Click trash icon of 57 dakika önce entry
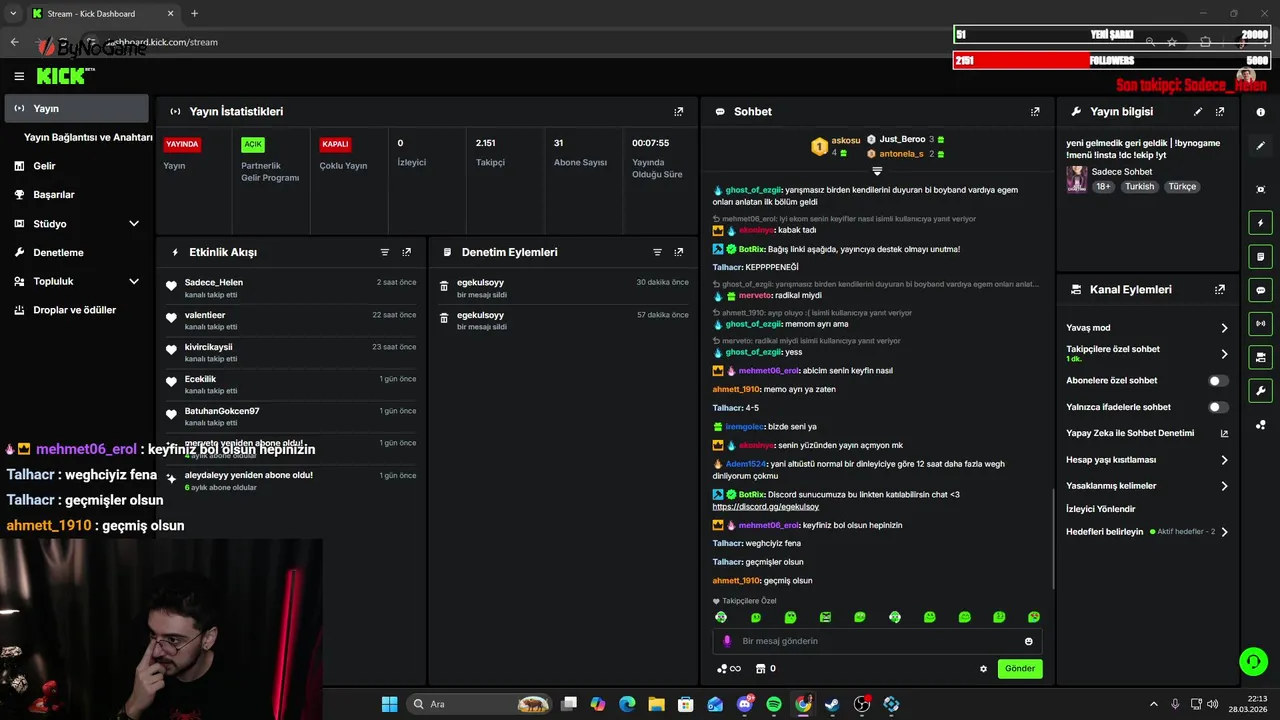1280x720 pixels. click(444, 319)
